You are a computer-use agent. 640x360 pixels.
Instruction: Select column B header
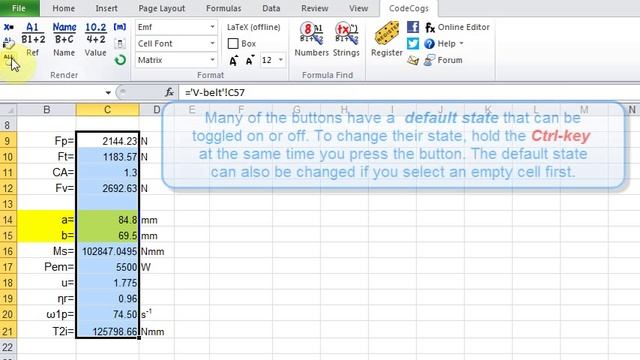47,110
